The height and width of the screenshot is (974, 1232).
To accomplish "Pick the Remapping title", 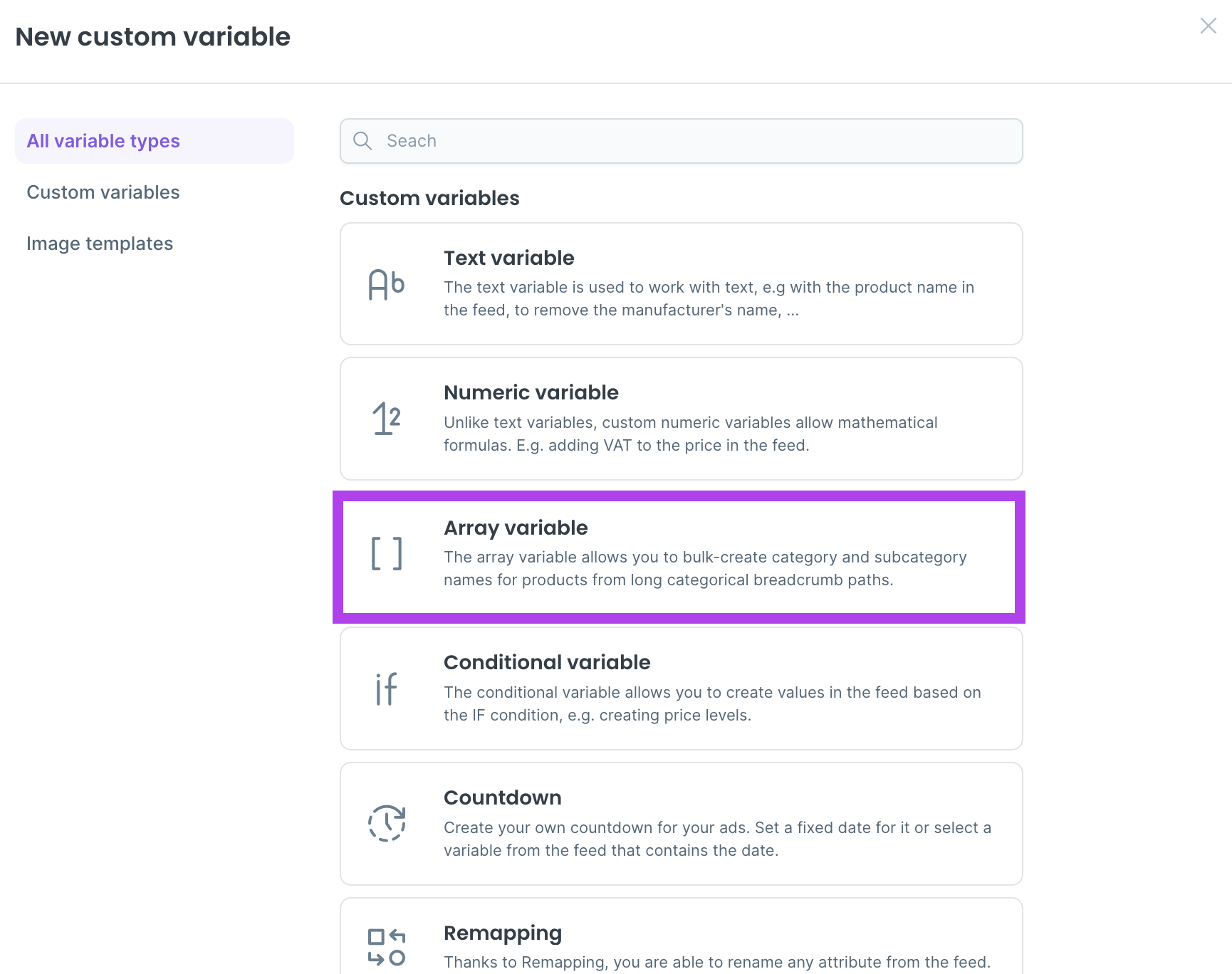I will 502,933.
